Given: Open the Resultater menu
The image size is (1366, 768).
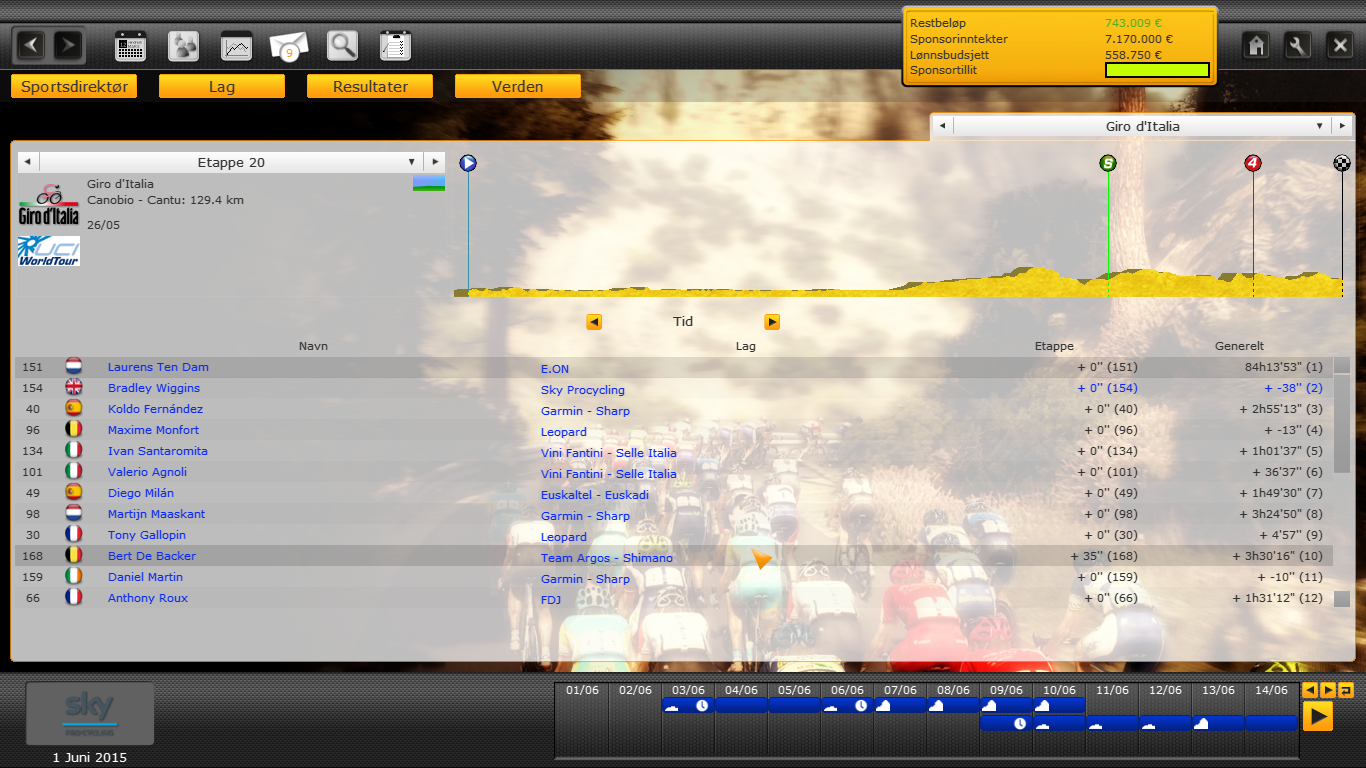Looking at the screenshot, I should click(370, 87).
